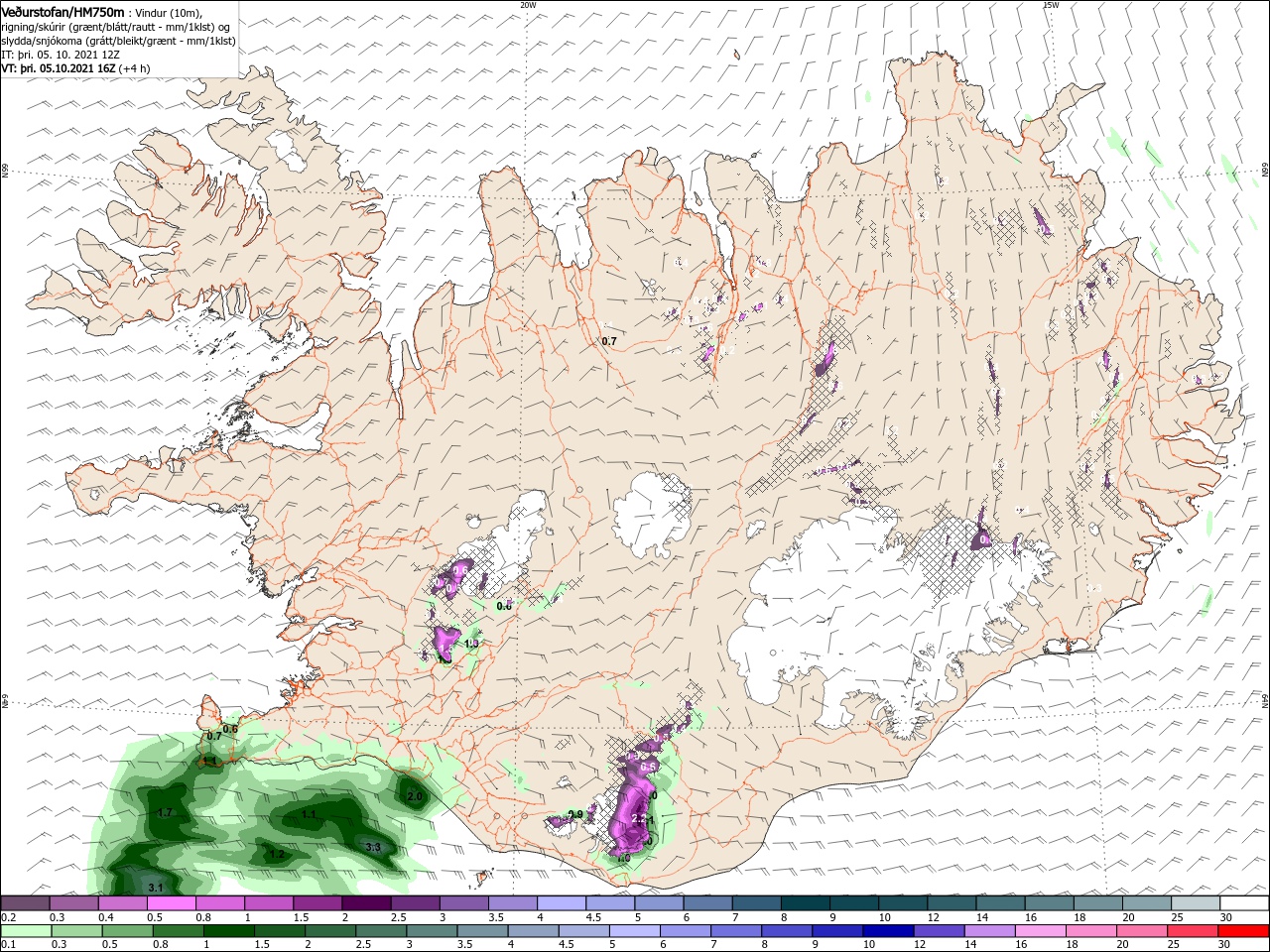Pick the dark mauve 0.2–0.3 legend swatch
This screenshot has height=952, width=1270.
click(x=25, y=903)
